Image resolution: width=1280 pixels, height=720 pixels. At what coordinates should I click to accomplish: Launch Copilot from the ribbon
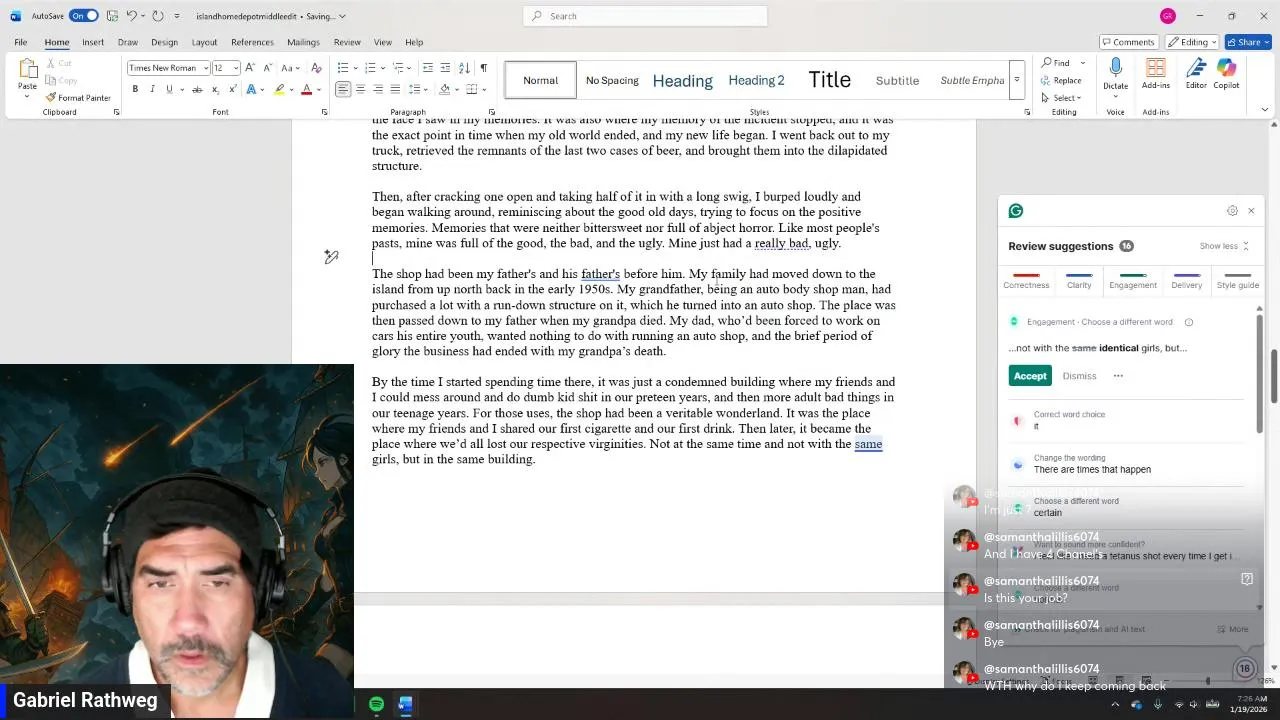(x=1226, y=73)
